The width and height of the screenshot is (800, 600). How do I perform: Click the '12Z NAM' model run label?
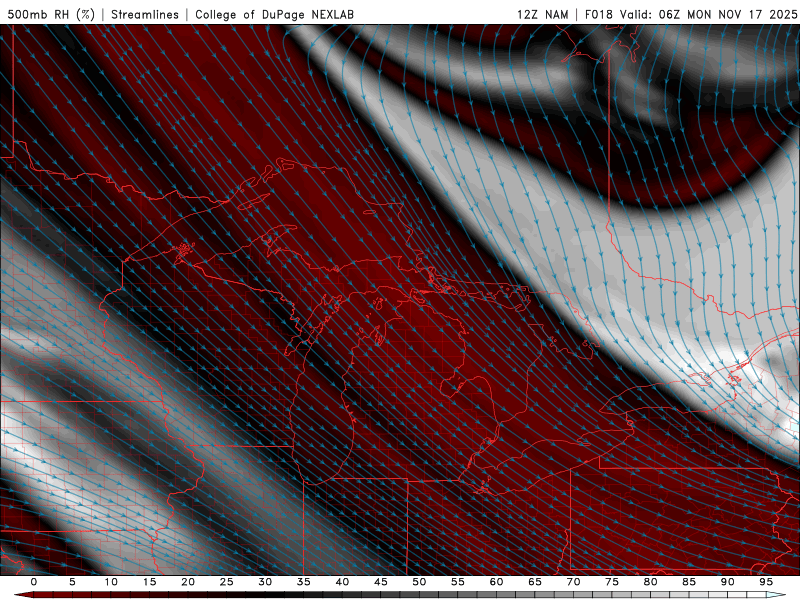click(542, 14)
